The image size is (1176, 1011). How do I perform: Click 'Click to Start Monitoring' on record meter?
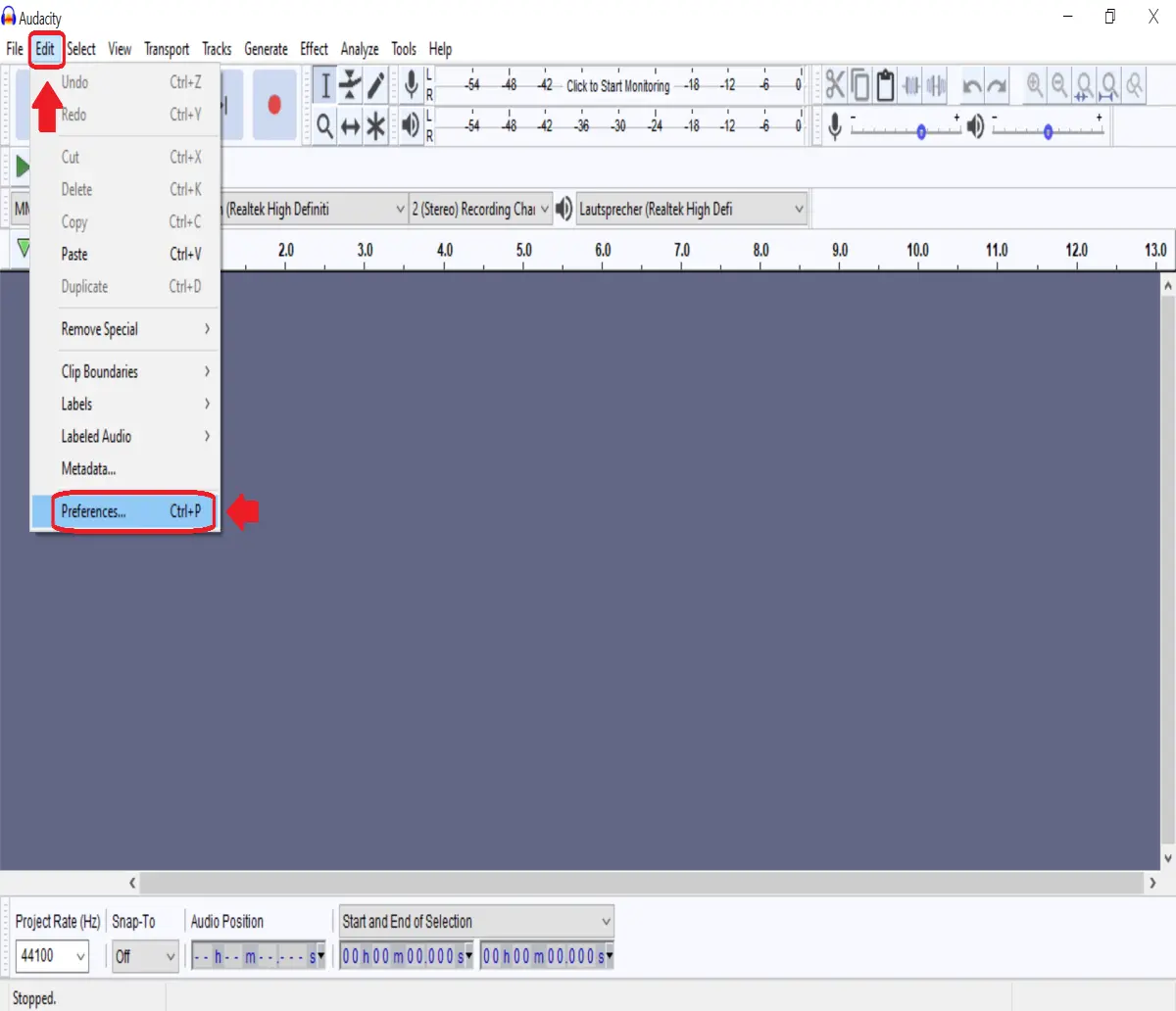pyautogui.click(x=618, y=85)
